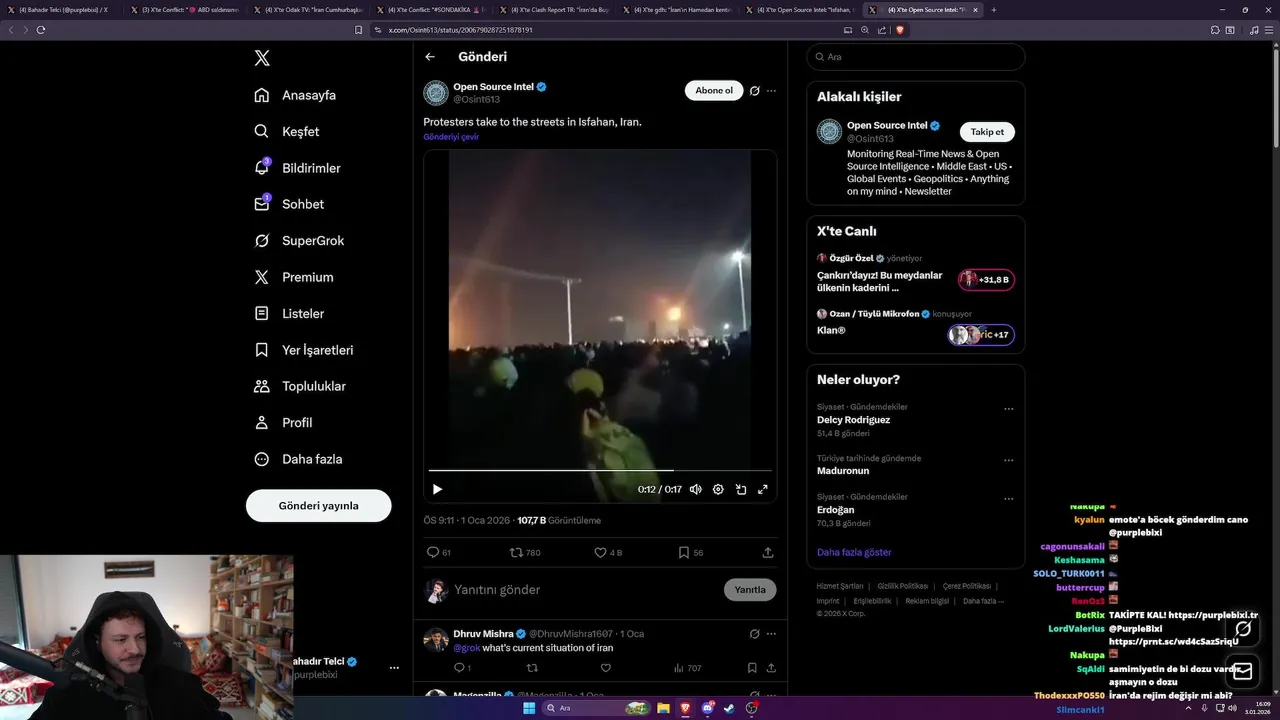Image resolution: width=1280 pixels, height=720 pixels.
Task: Open Grok floating button
Action: click(1243, 629)
